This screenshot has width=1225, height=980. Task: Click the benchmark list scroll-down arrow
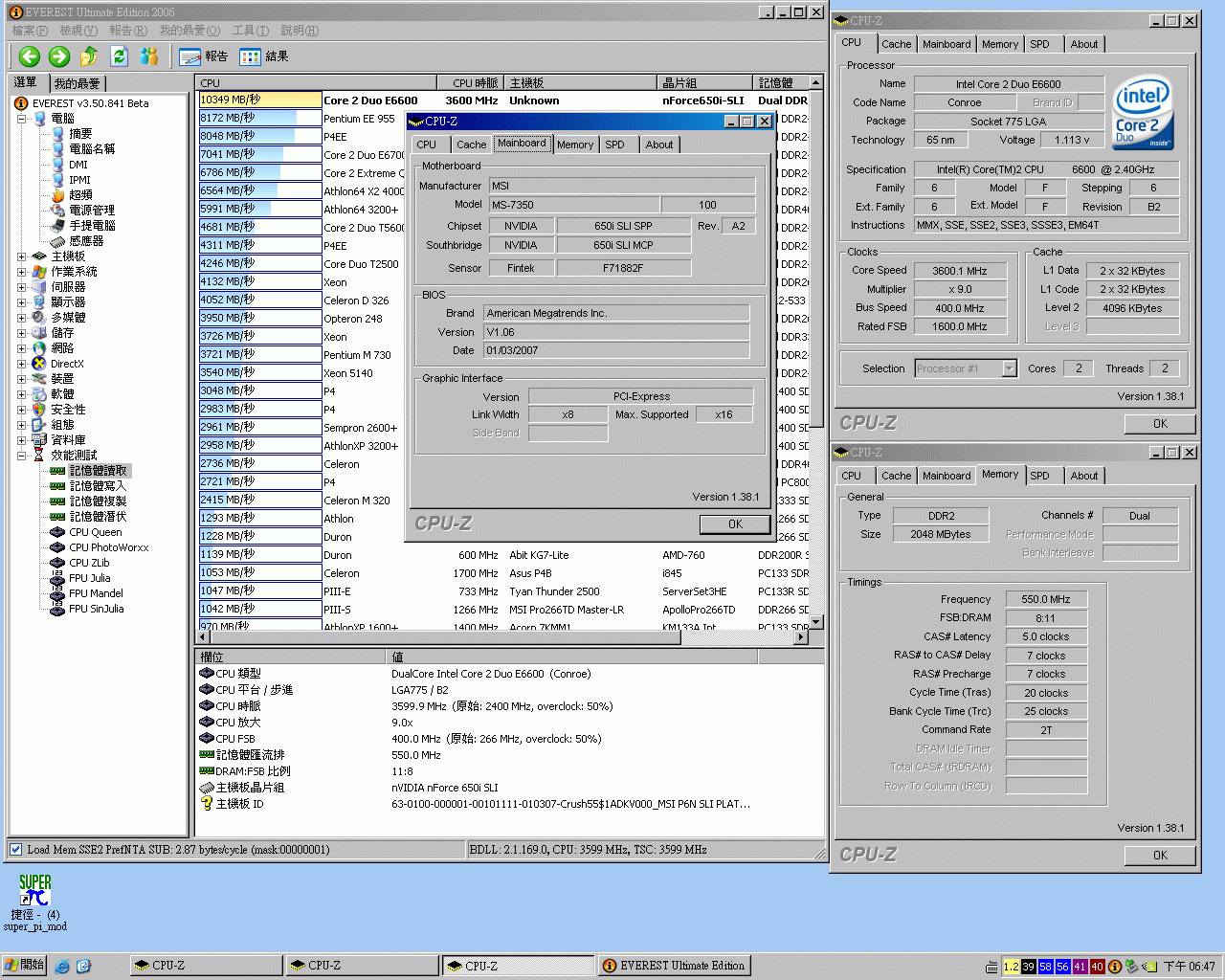coord(815,623)
